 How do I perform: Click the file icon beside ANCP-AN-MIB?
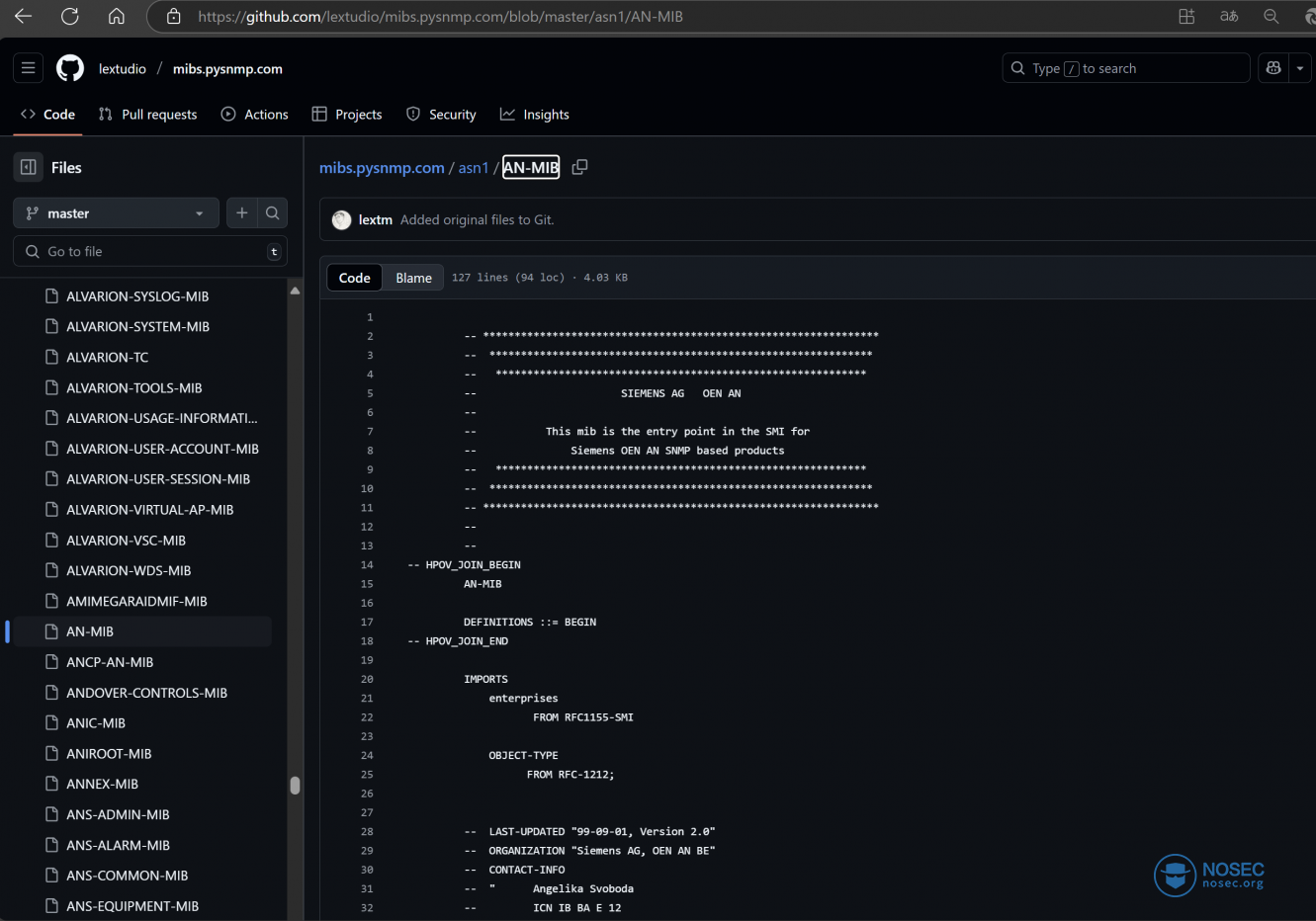coord(52,662)
